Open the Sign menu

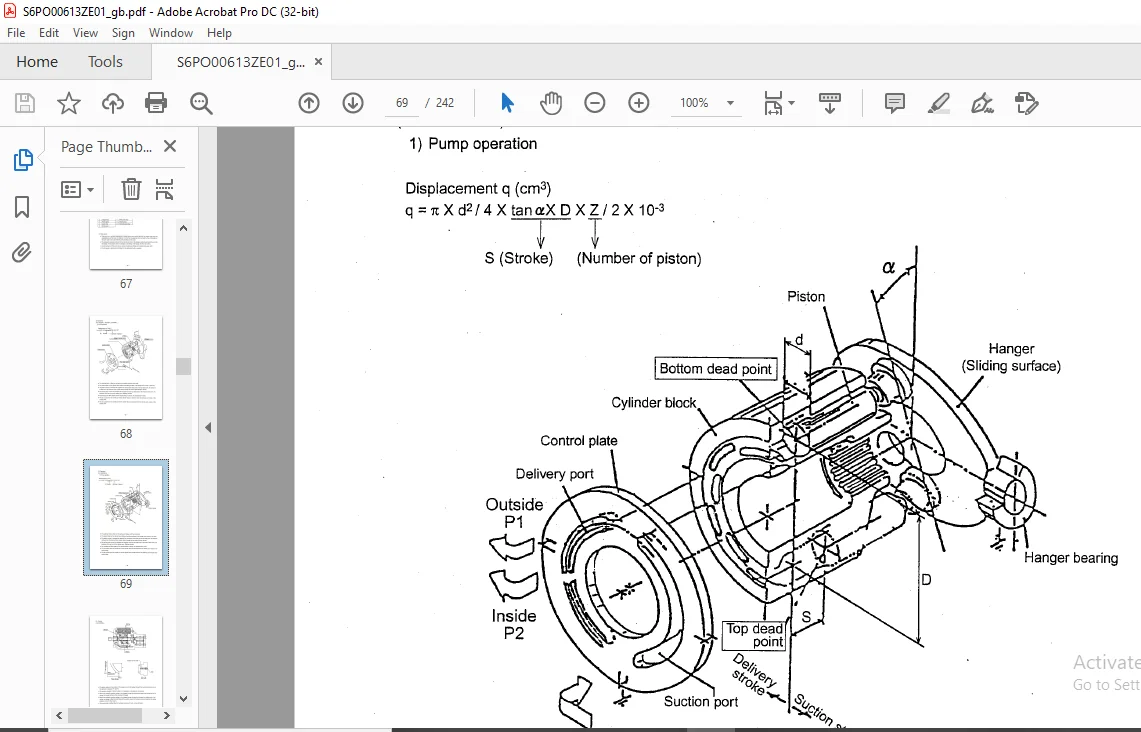click(x=123, y=33)
